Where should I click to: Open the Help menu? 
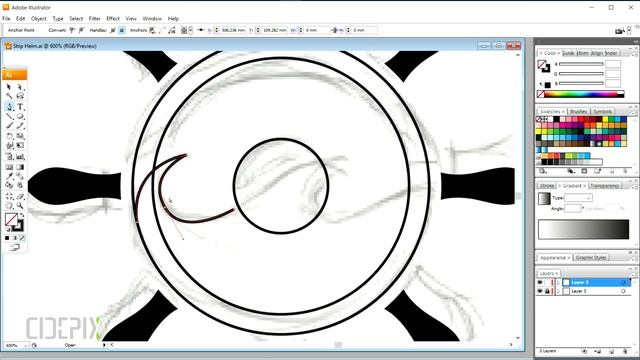coord(173,19)
